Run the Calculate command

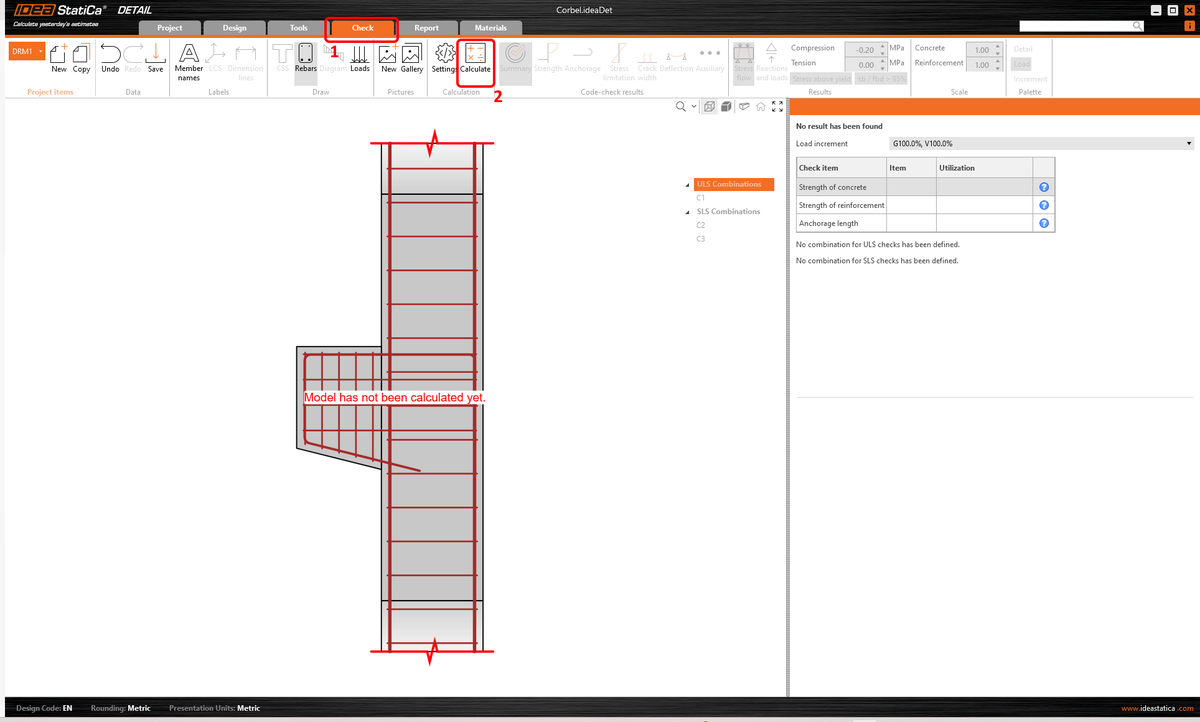(x=474, y=58)
